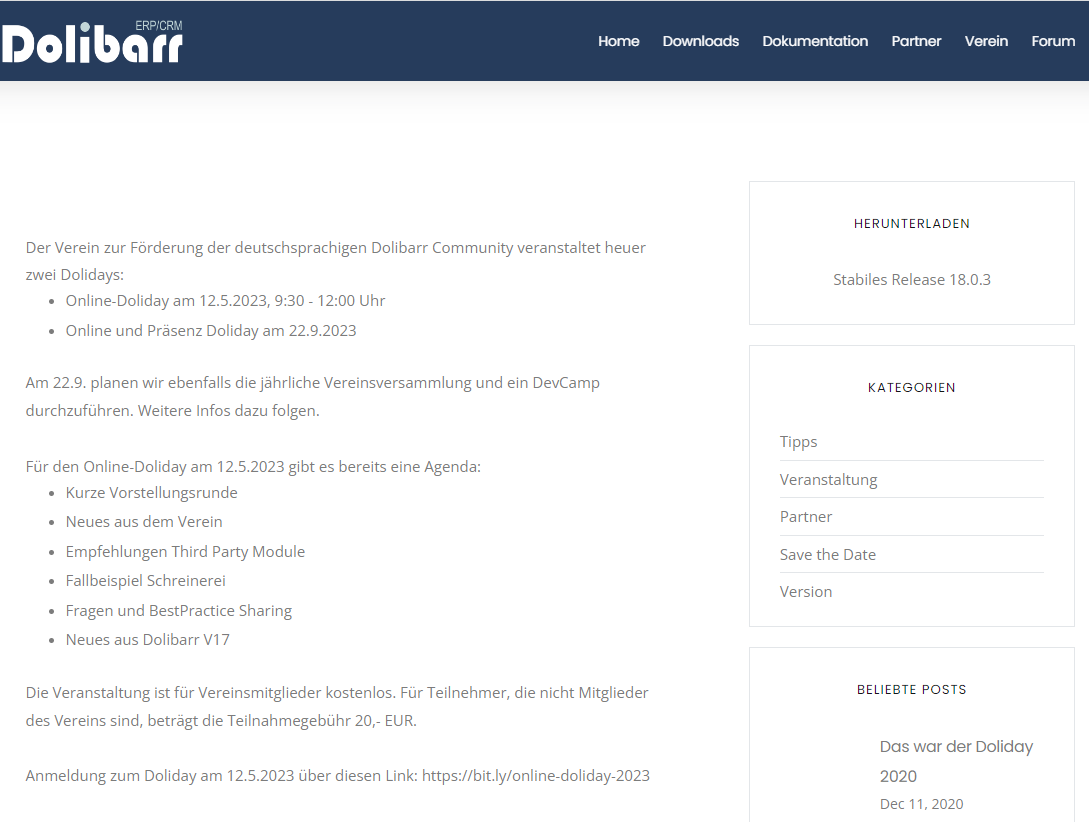This screenshot has height=822, width=1089.
Task: Click the Stabiles Release 18.0.3 link
Action: (x=911, y=279)
